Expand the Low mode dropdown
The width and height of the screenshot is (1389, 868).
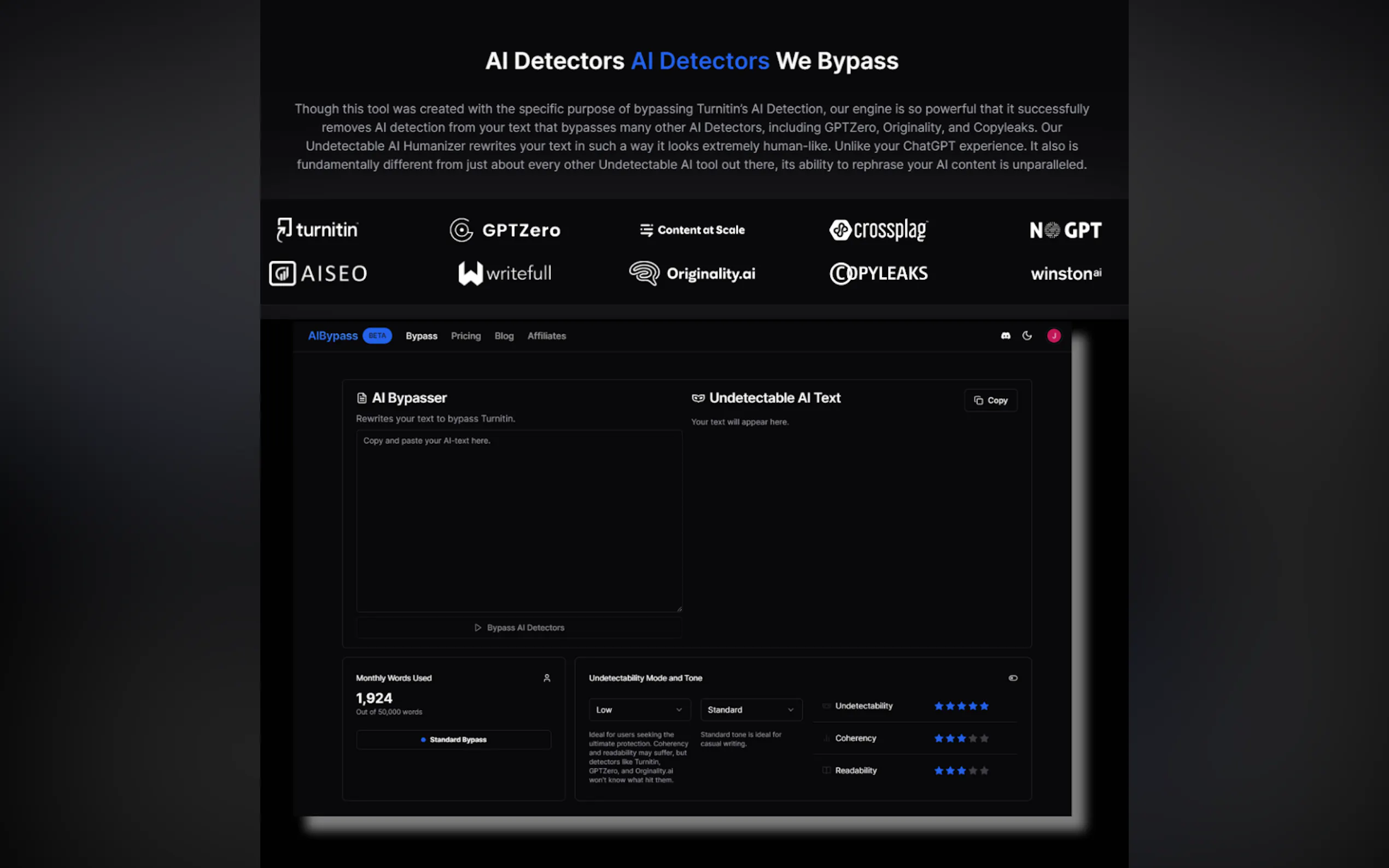coord(639,710)
